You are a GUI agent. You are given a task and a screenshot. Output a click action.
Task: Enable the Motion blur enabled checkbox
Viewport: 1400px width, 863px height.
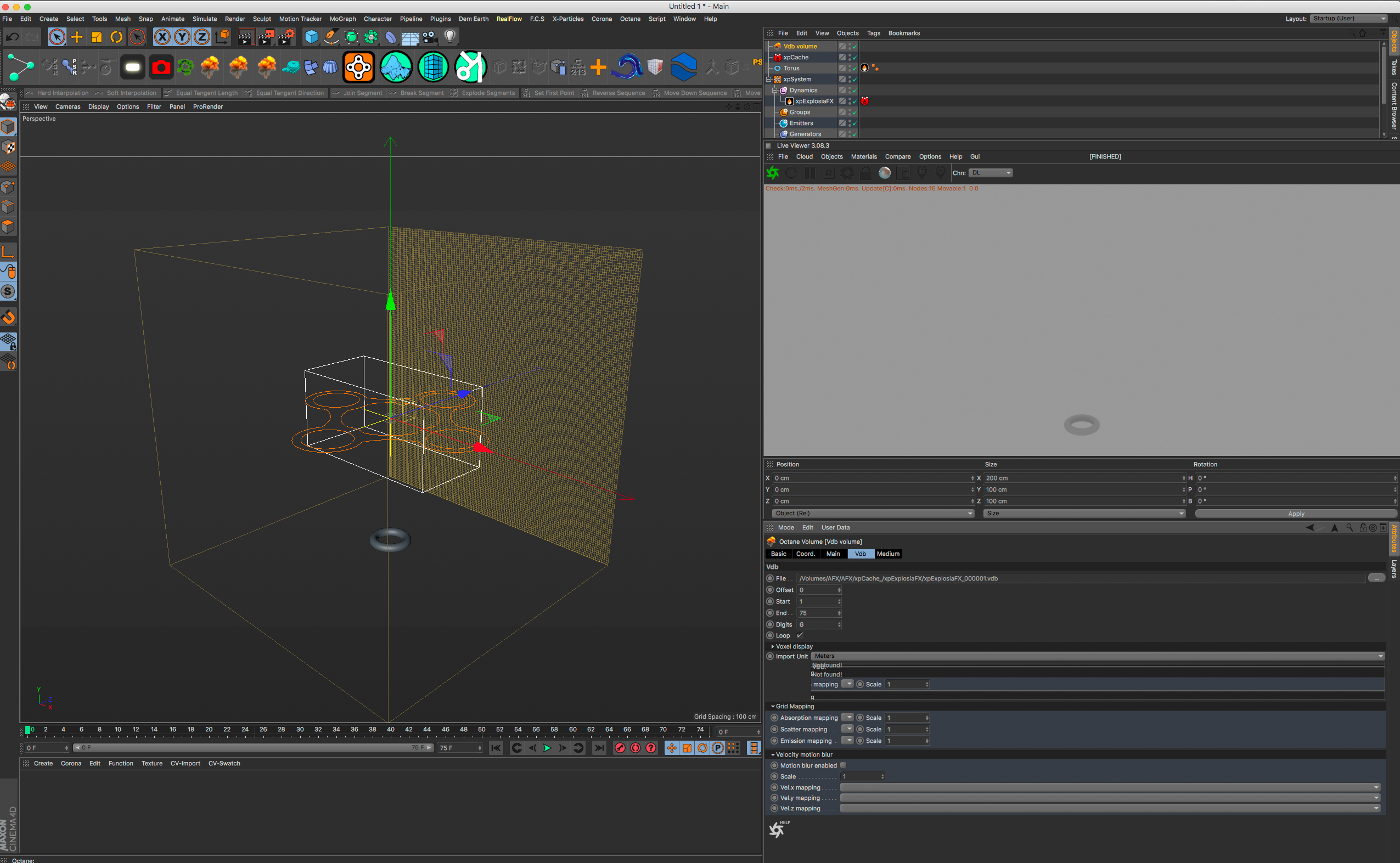844,765
